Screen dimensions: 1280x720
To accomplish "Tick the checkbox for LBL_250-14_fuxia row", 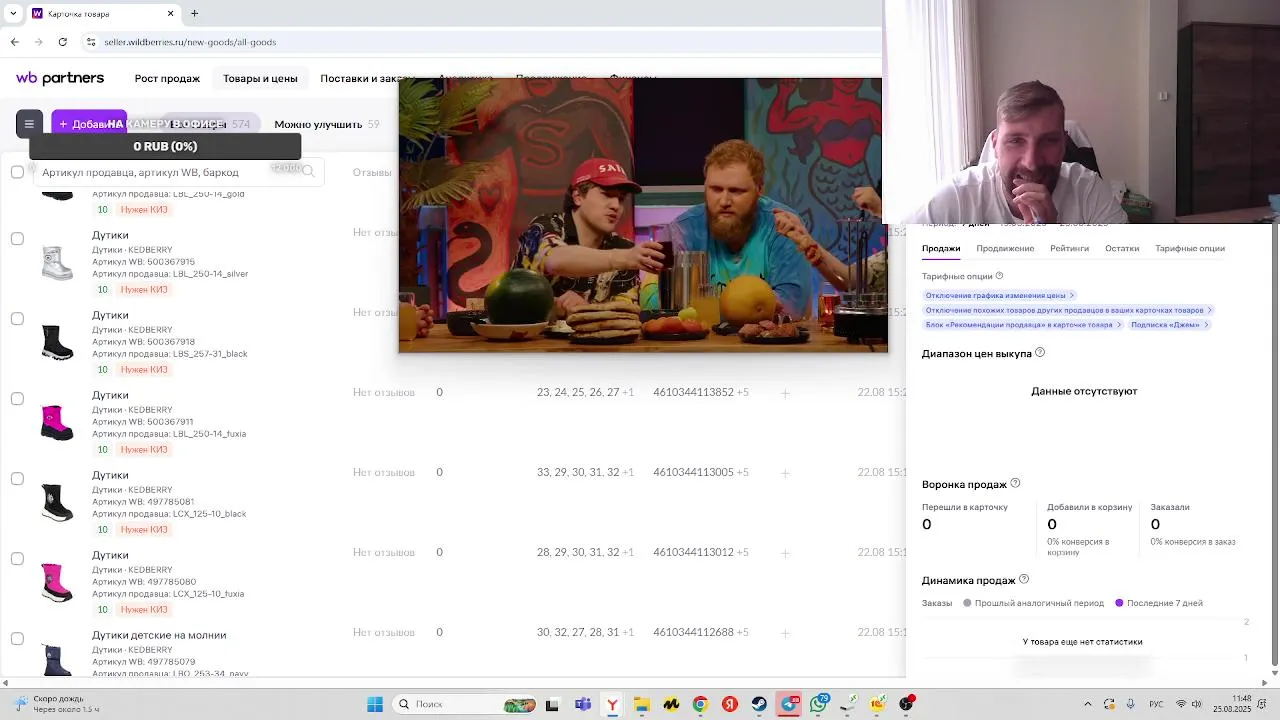I will point(17,399).
